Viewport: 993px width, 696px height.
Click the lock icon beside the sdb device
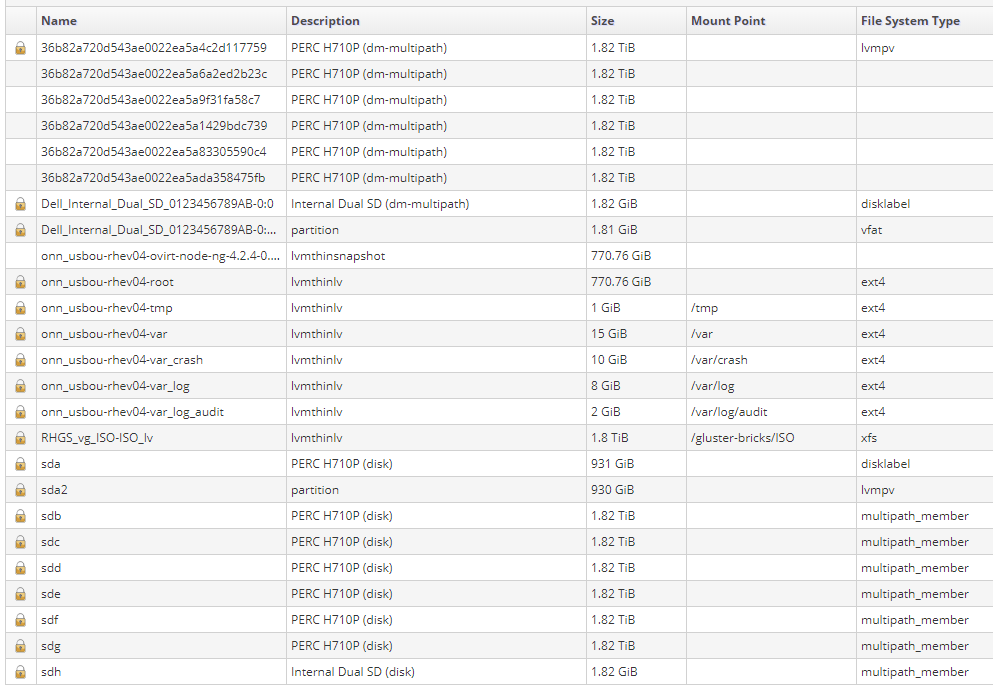20,516
